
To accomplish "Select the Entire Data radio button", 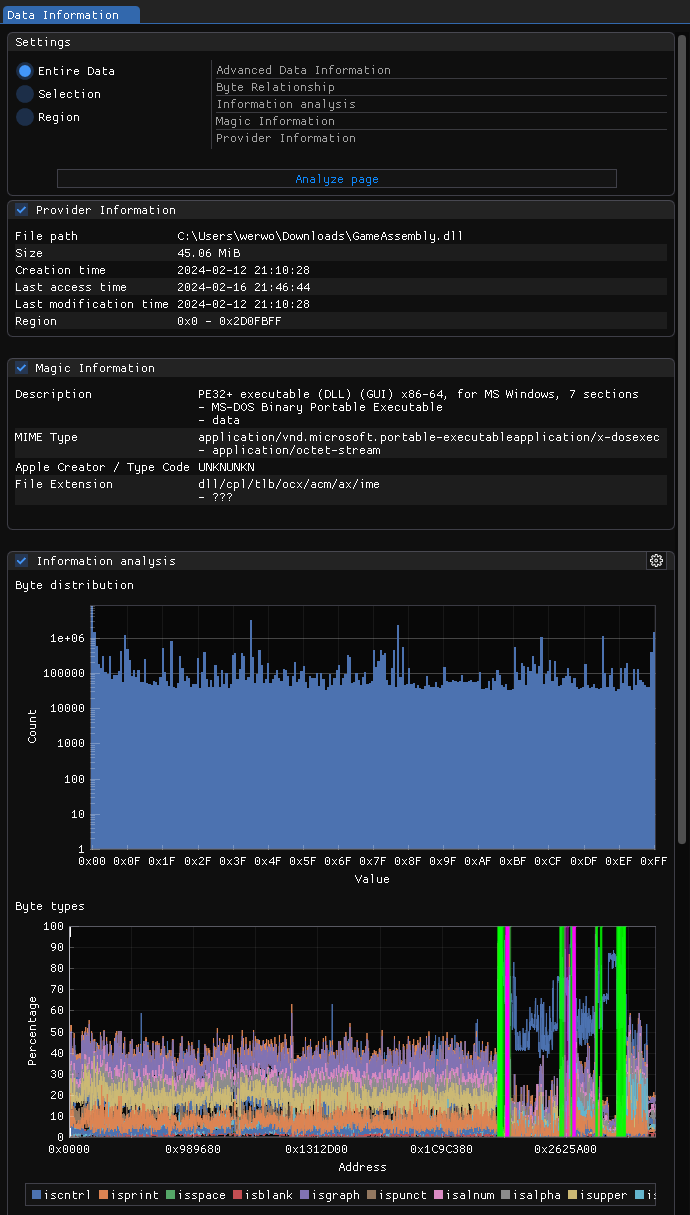I will 25,71.
